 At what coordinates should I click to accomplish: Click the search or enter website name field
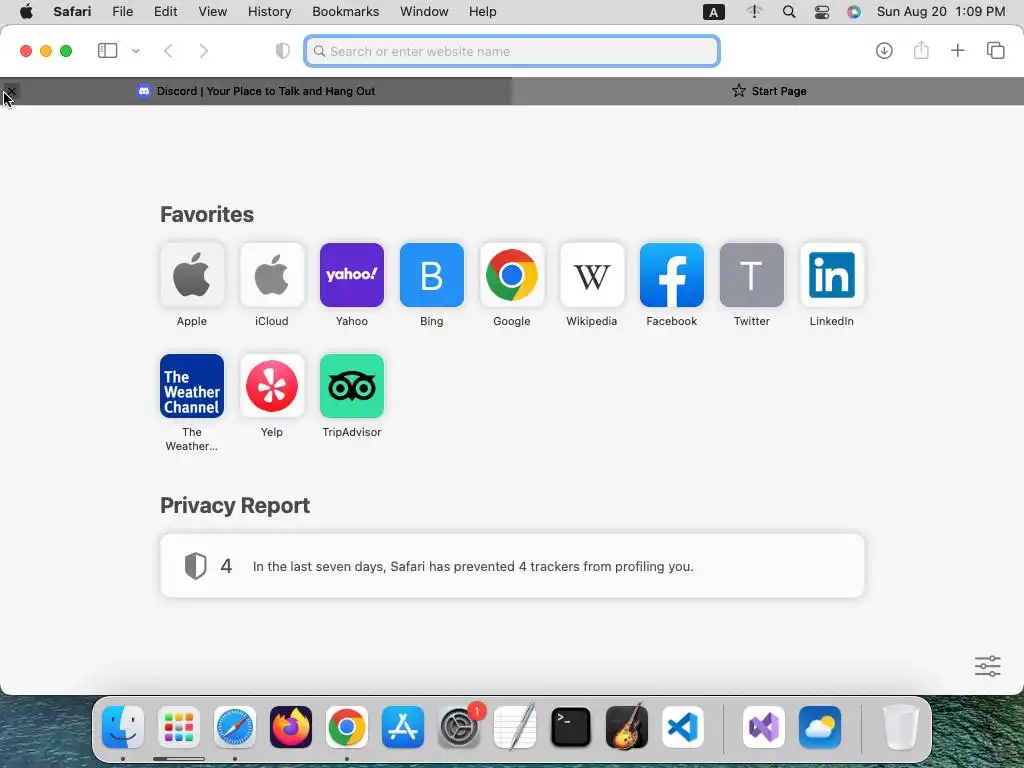512,51
